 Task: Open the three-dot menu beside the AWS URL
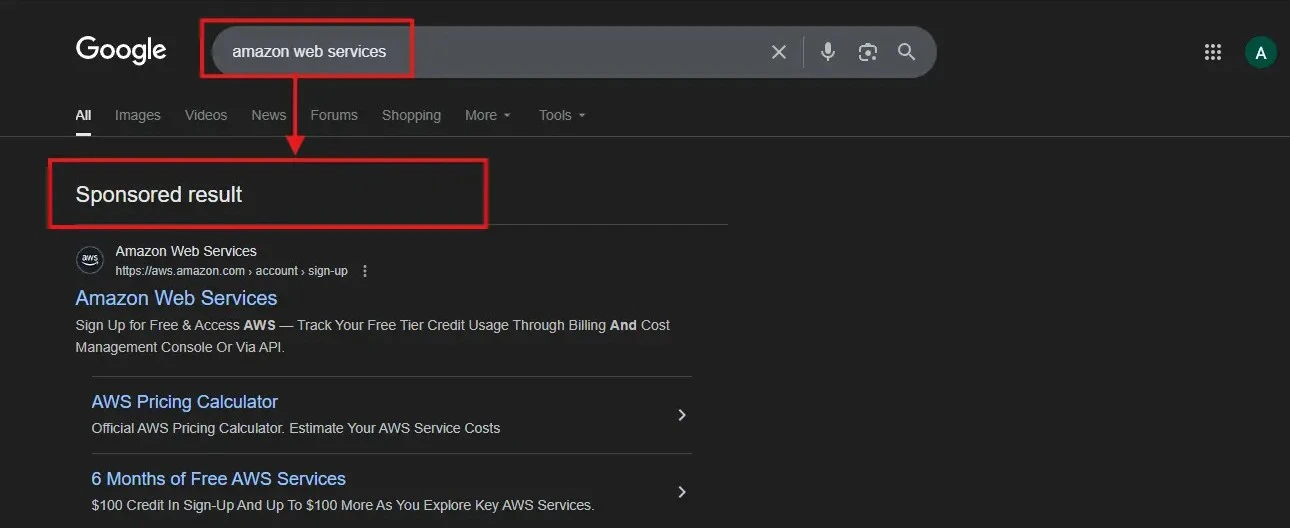(365, 271)
